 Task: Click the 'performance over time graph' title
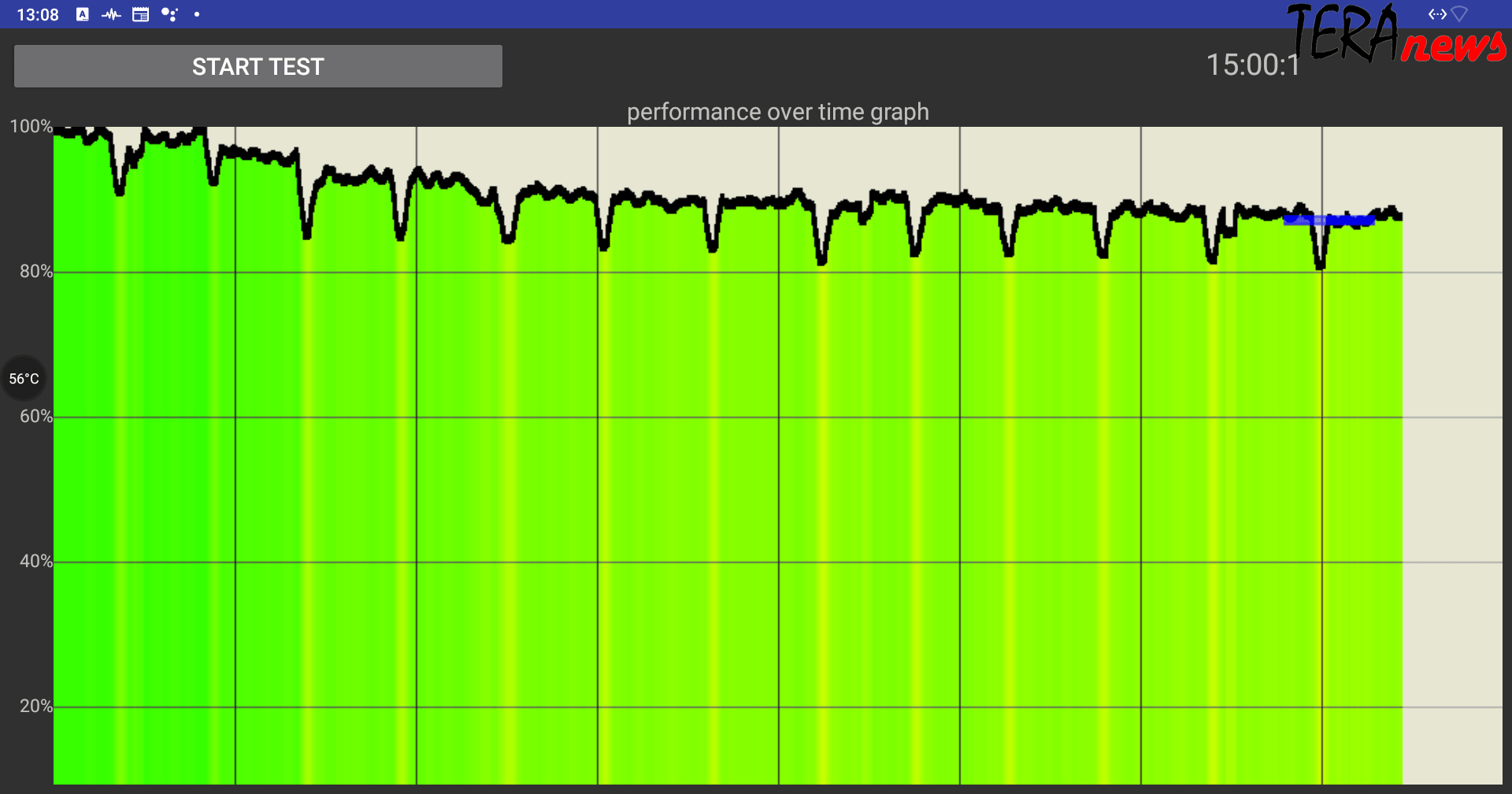pyautogui.click(x=777, y=112)
